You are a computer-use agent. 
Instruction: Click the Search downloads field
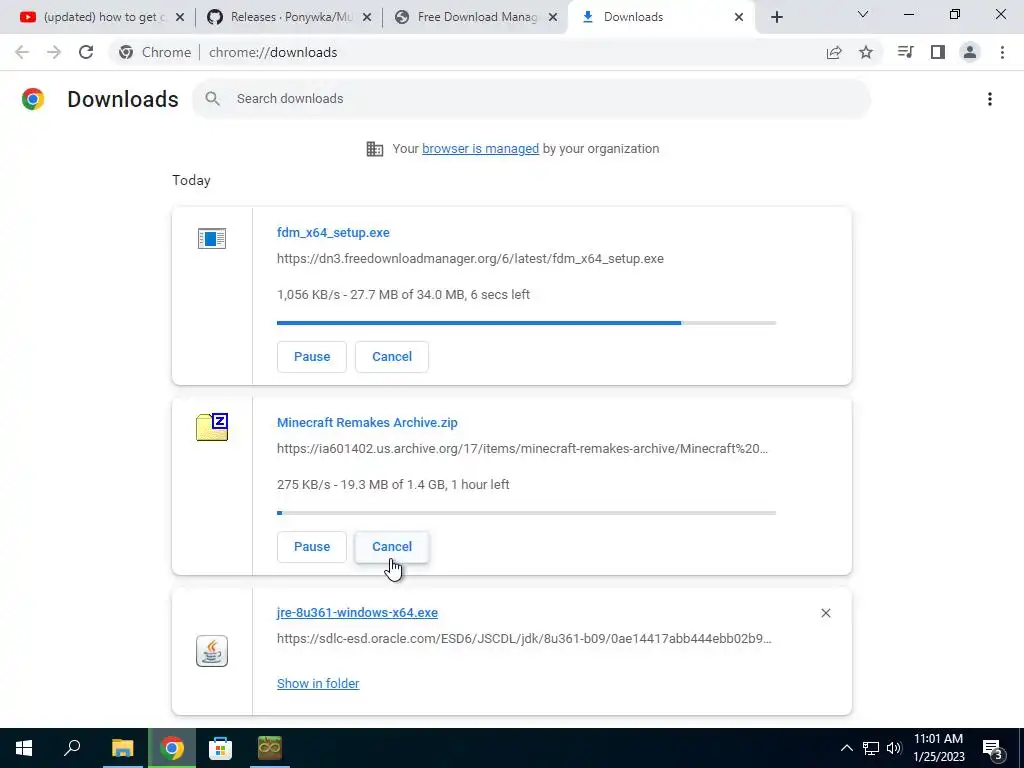click(x=532, y=99)
